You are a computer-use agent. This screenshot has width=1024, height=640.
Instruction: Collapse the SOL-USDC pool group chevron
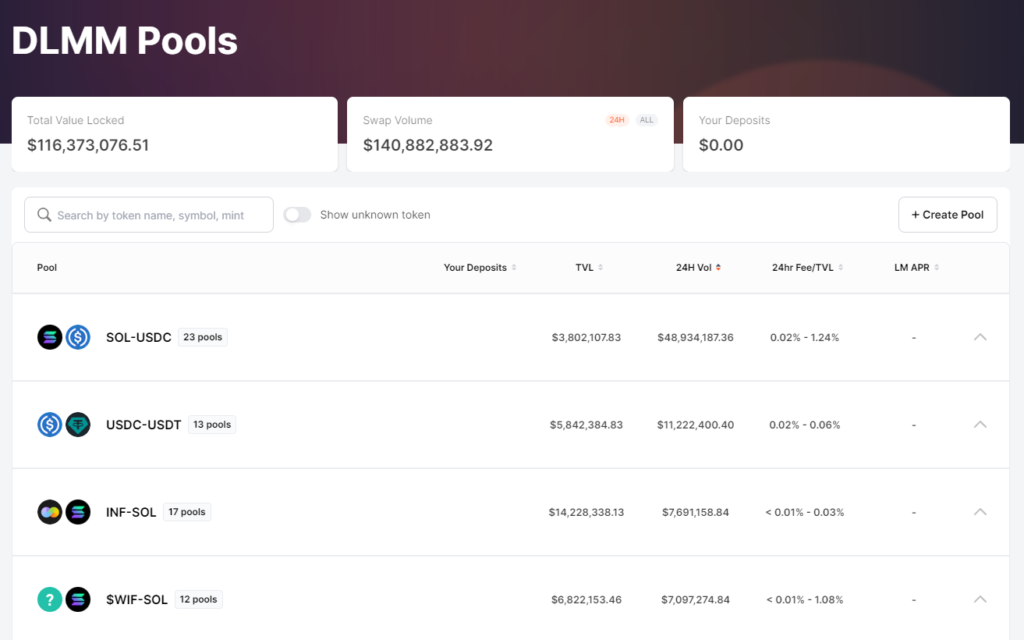click(x=980, y=337)
